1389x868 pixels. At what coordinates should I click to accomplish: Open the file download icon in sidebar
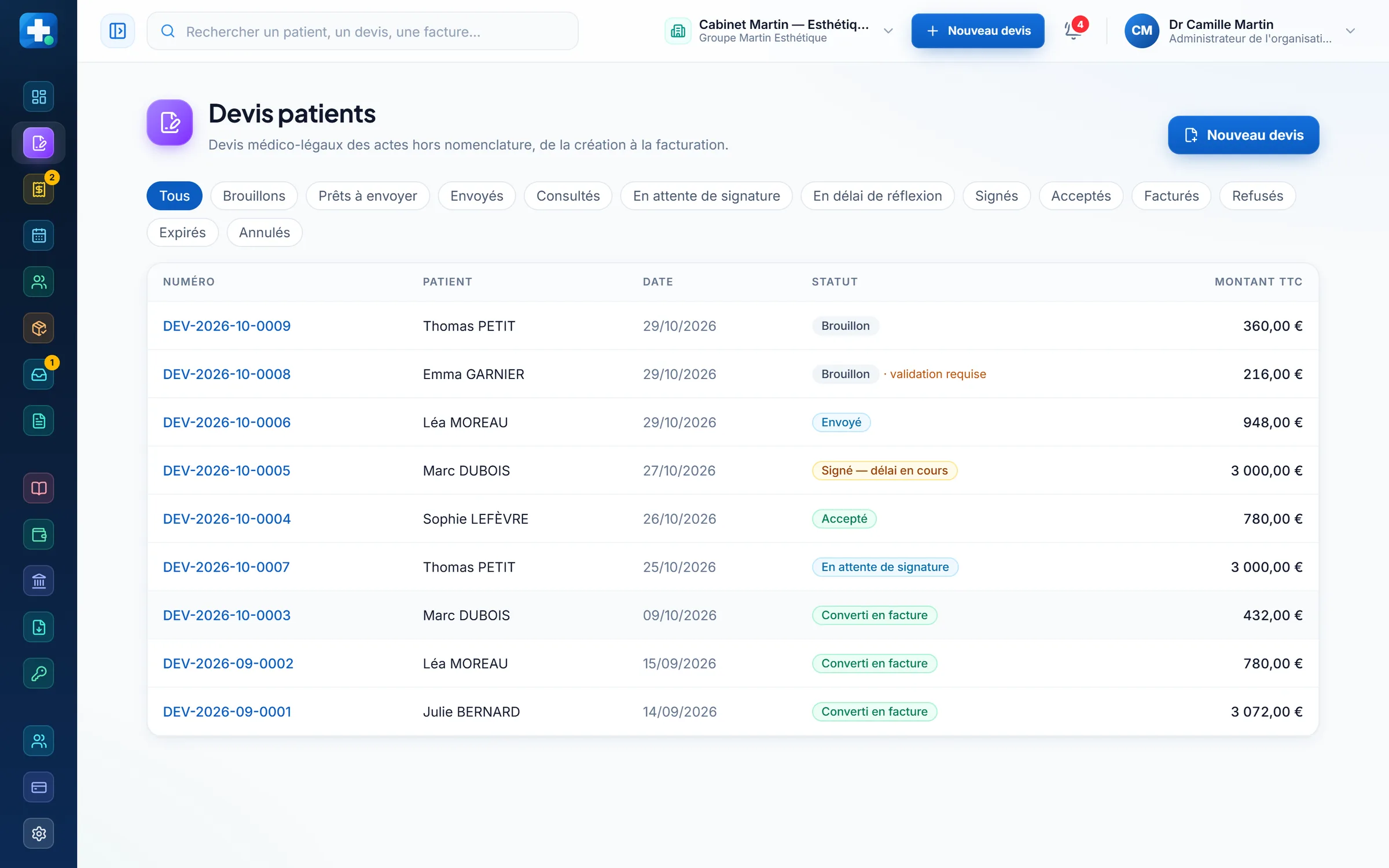pyautogui.click(x=39, y=627)
